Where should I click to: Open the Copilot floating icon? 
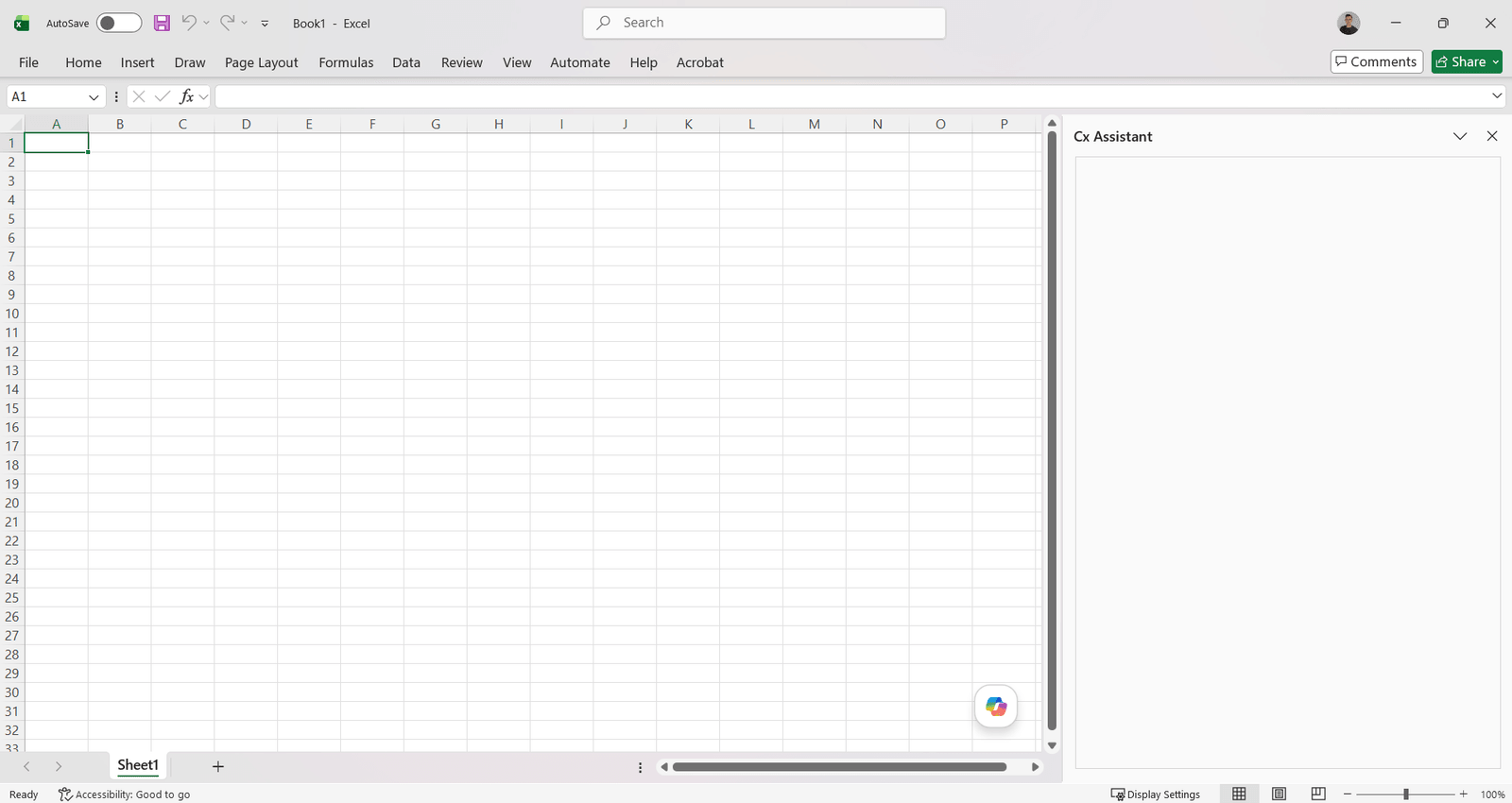pyautogui.click(x=996, y=707)
